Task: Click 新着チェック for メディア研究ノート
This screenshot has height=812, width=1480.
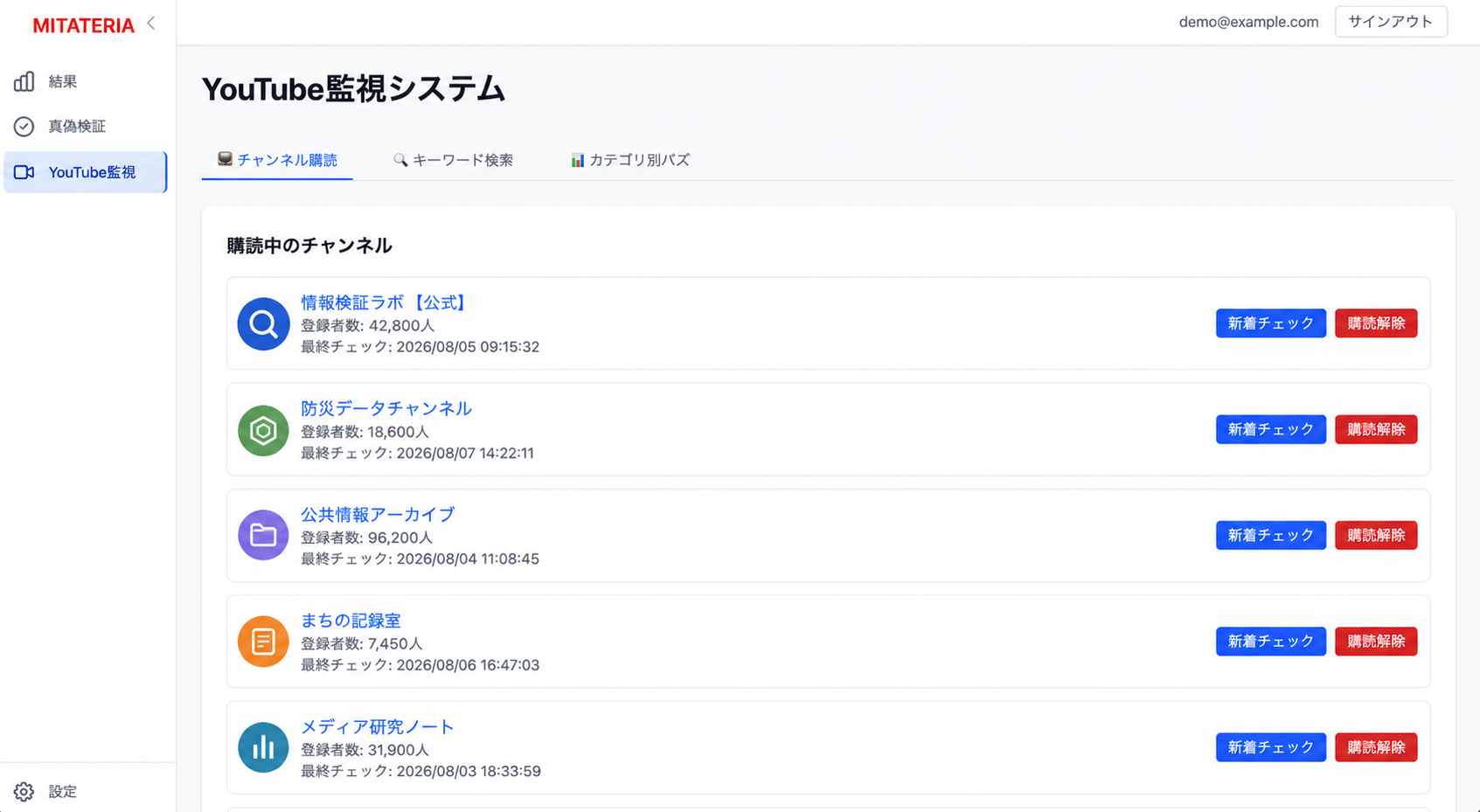Action: tap(1271, 747)
